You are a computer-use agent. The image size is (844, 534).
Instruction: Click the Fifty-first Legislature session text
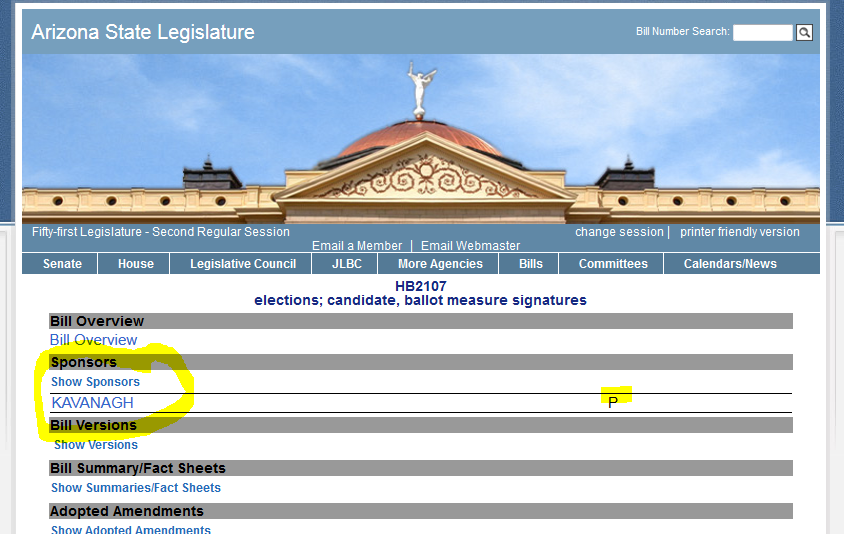[x=160, y=232]
